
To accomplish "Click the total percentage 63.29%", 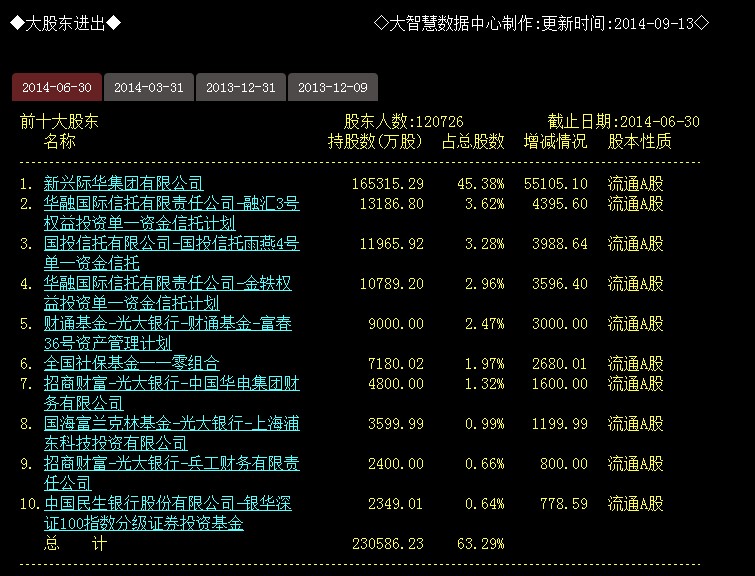I will point(481,544).
